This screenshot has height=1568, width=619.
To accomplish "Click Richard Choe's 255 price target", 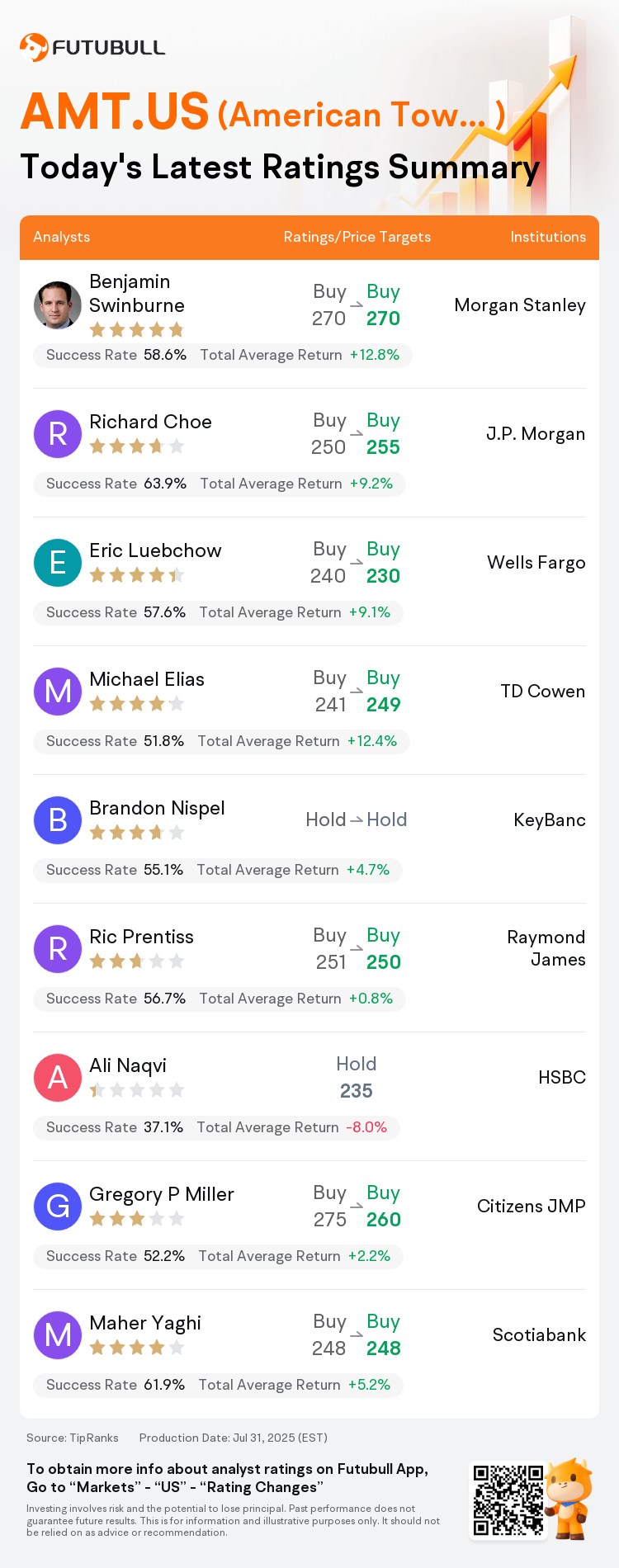I will (x=383, y=447).
